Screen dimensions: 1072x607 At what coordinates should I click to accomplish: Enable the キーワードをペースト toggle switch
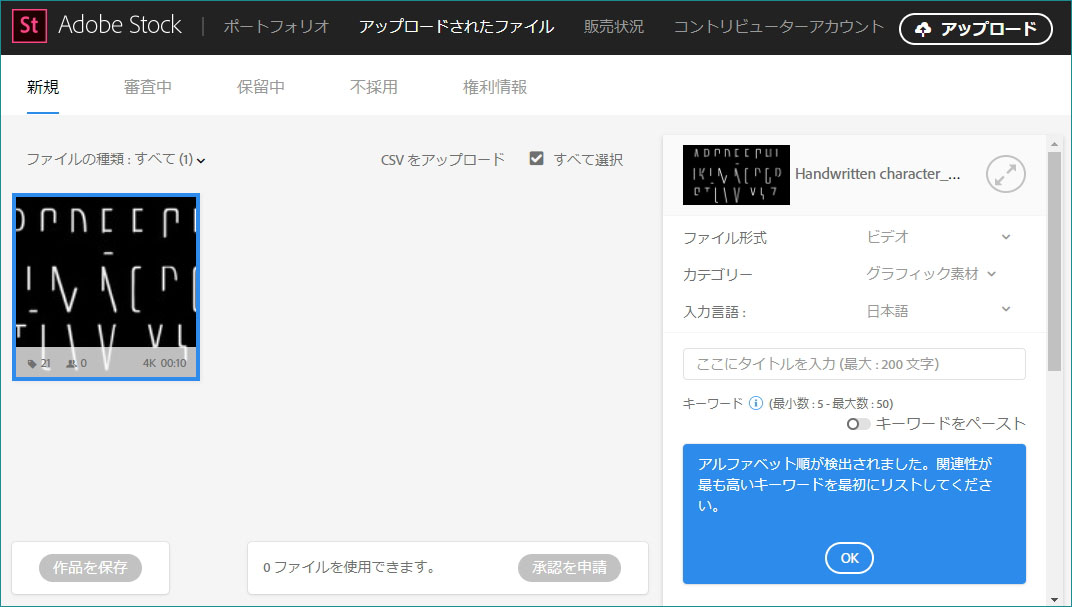(x=857, y=423)
